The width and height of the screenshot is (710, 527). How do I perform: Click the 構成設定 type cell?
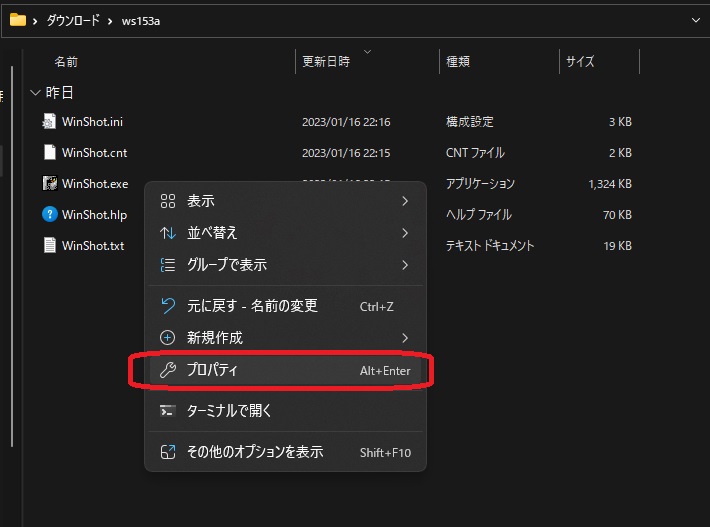[470, 122]
